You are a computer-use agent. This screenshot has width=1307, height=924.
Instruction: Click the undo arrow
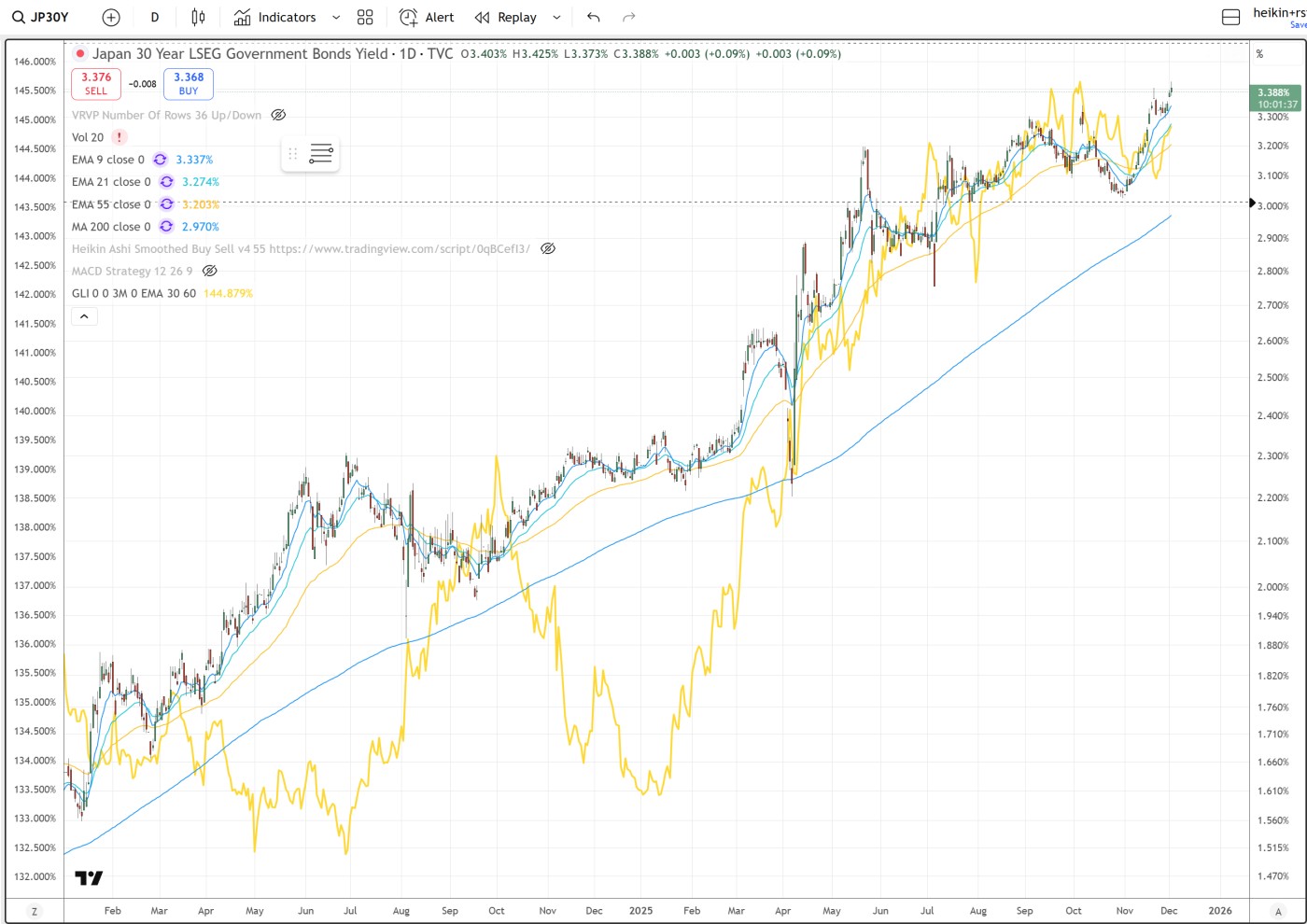[x=594, y=17]
